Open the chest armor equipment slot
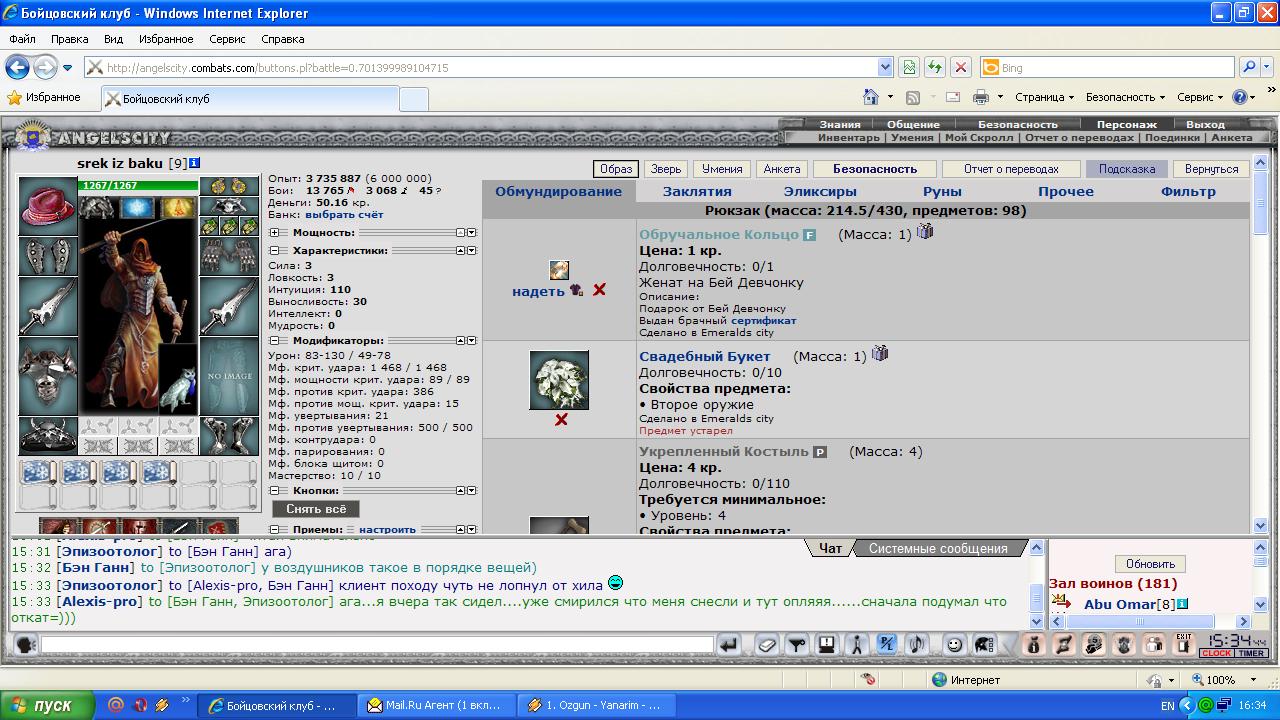The image size is (1280, 720). coord(48,376)
